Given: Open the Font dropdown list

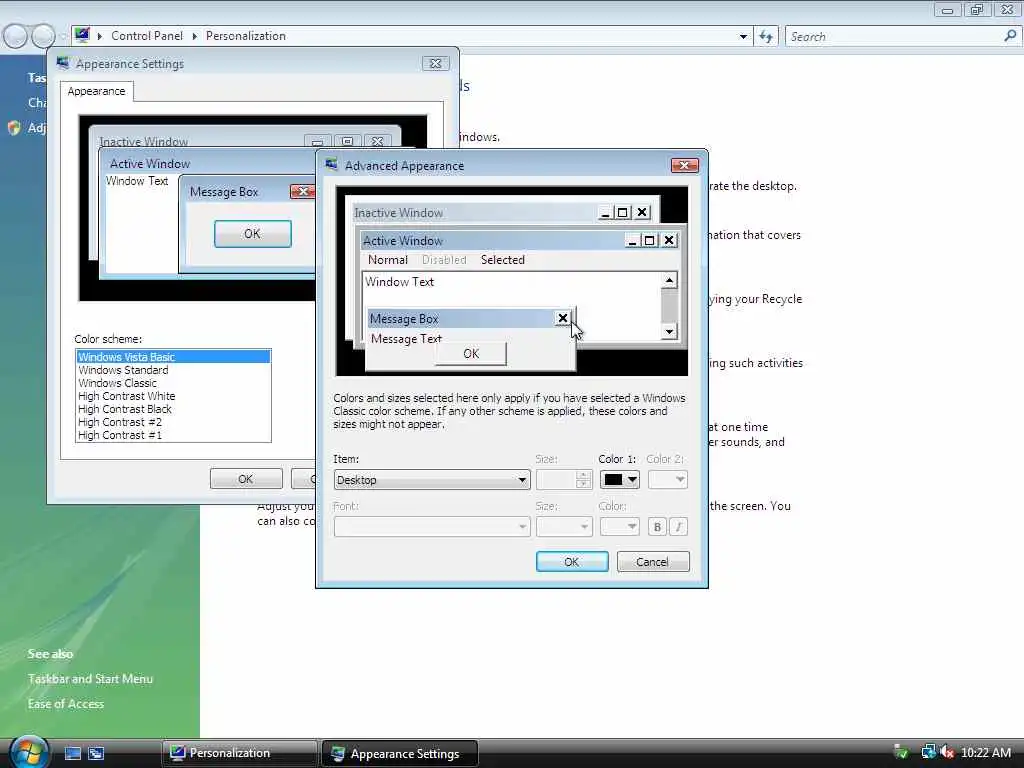Looking at the screenshot, I should pos(432,526).
